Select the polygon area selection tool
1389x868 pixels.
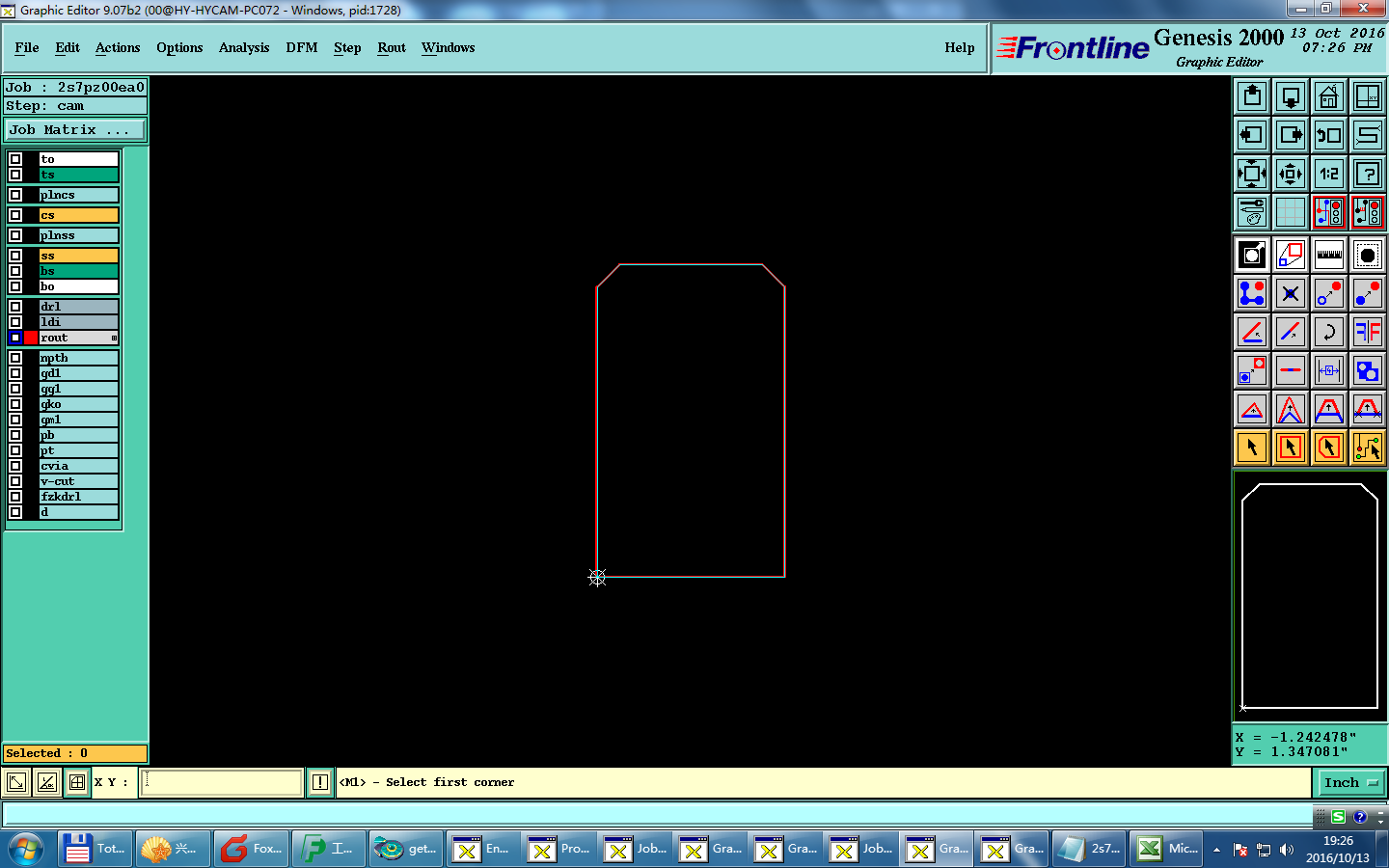click(1329, 448)
